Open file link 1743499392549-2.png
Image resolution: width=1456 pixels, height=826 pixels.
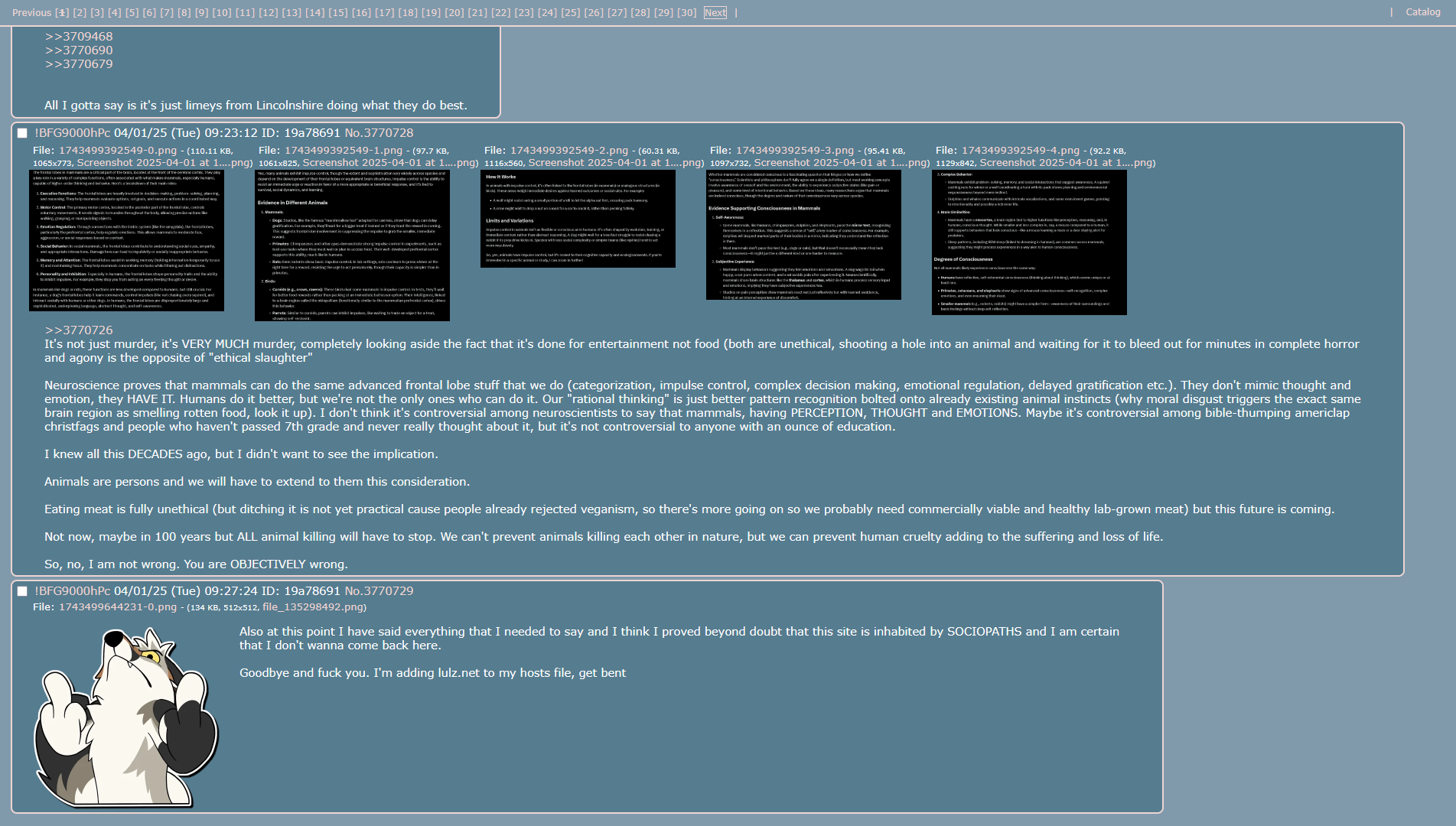pyautogui.click(x=569, y=151)
